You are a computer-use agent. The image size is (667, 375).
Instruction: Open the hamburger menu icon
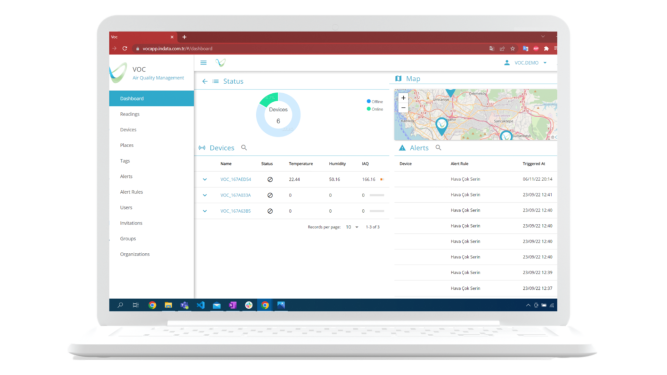[x=203, y=63]
